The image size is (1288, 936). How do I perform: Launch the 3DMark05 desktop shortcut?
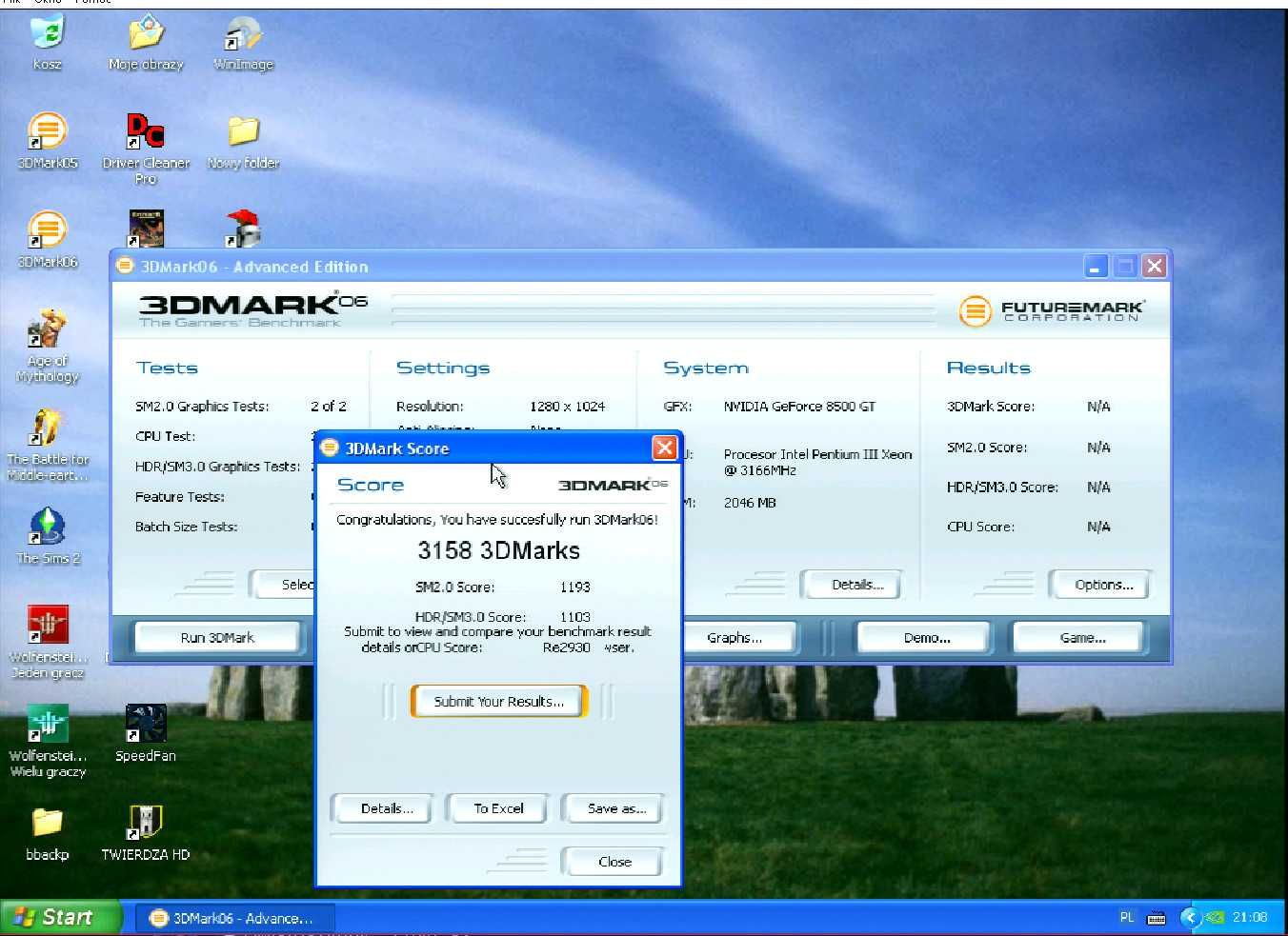[x=47, y=141]
